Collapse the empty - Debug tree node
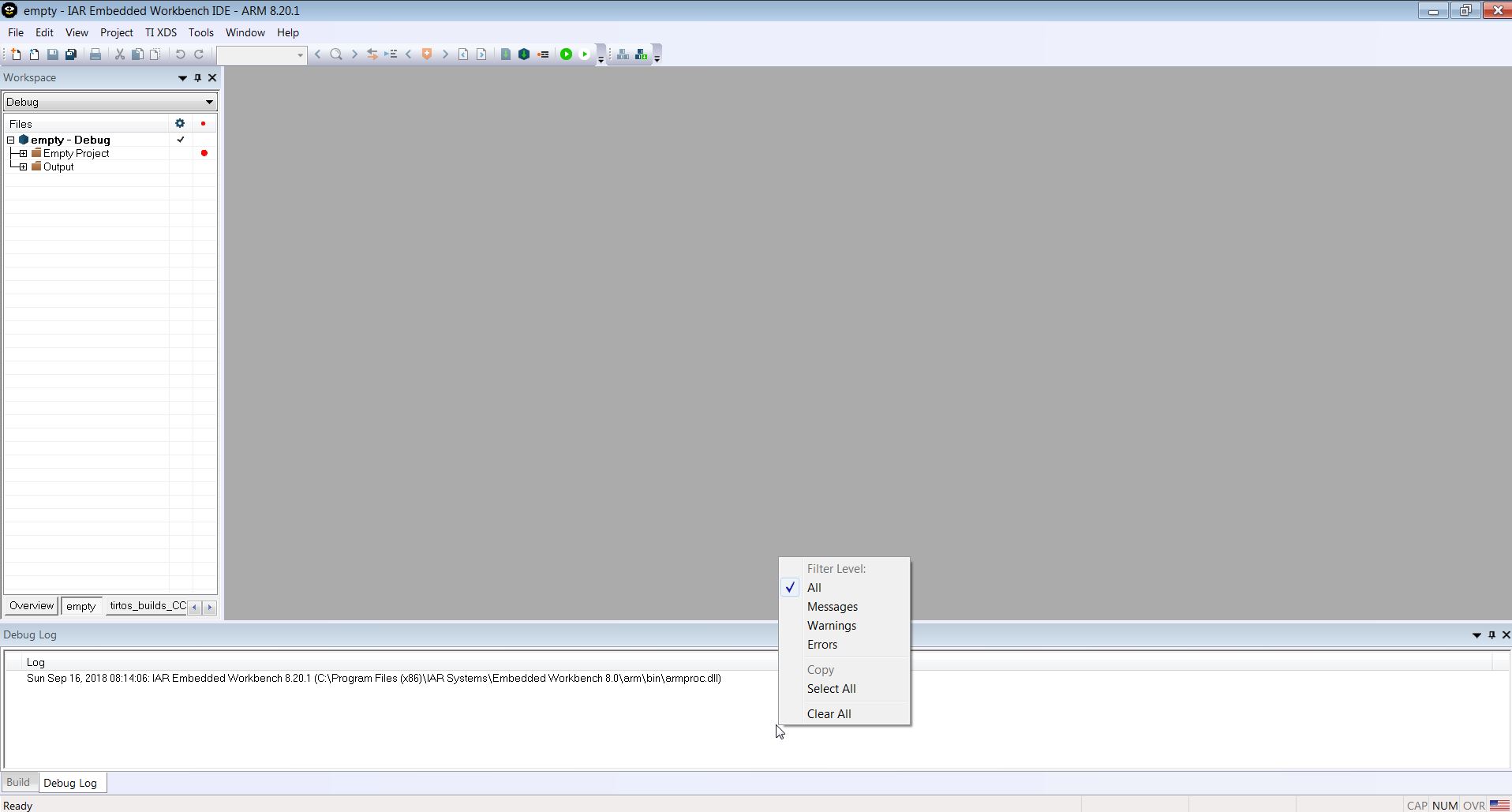This screenshot has height=812, width=1512. coord(11,140)
